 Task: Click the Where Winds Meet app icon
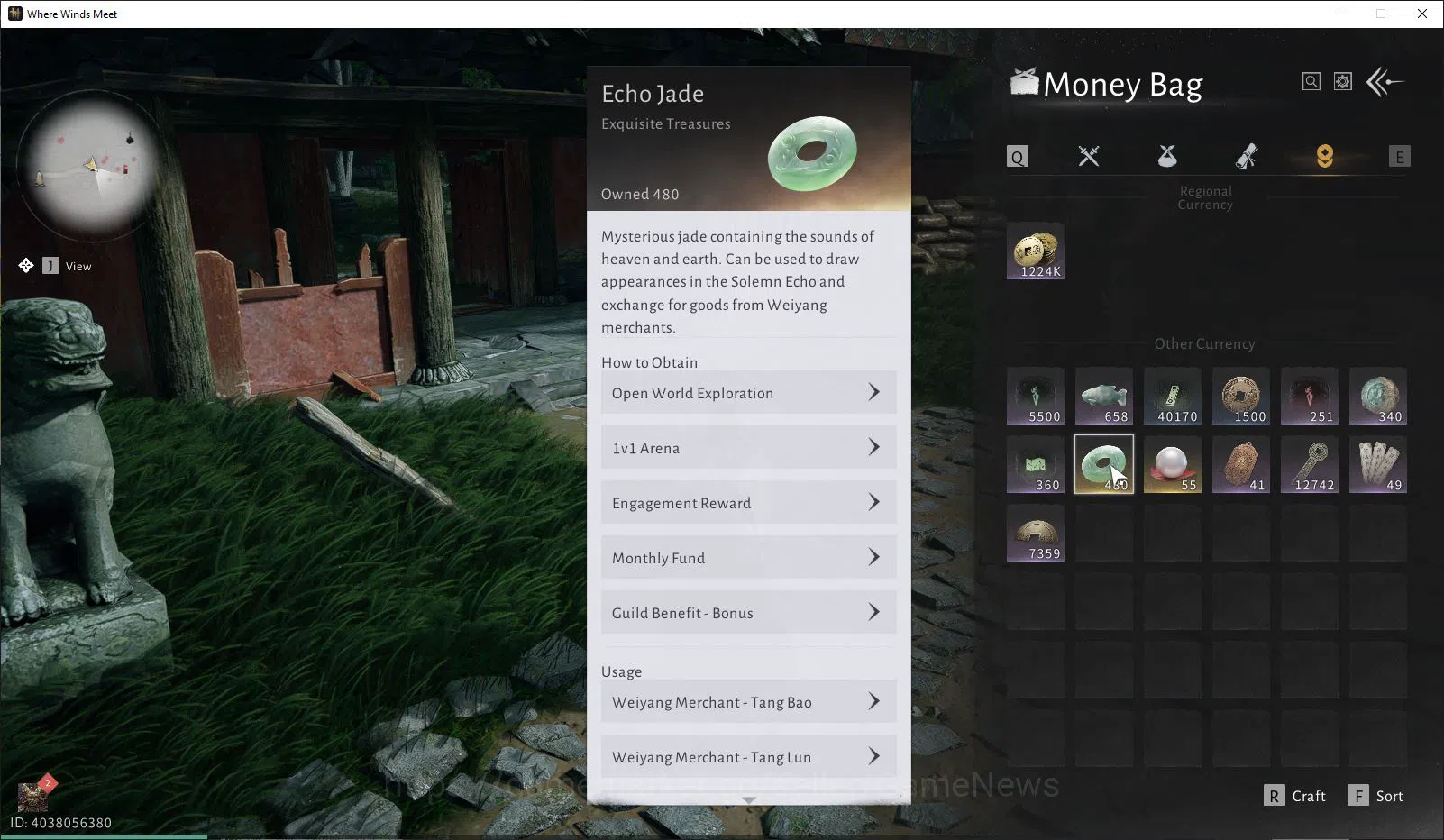pyautogui.click(x=14, y=14)
